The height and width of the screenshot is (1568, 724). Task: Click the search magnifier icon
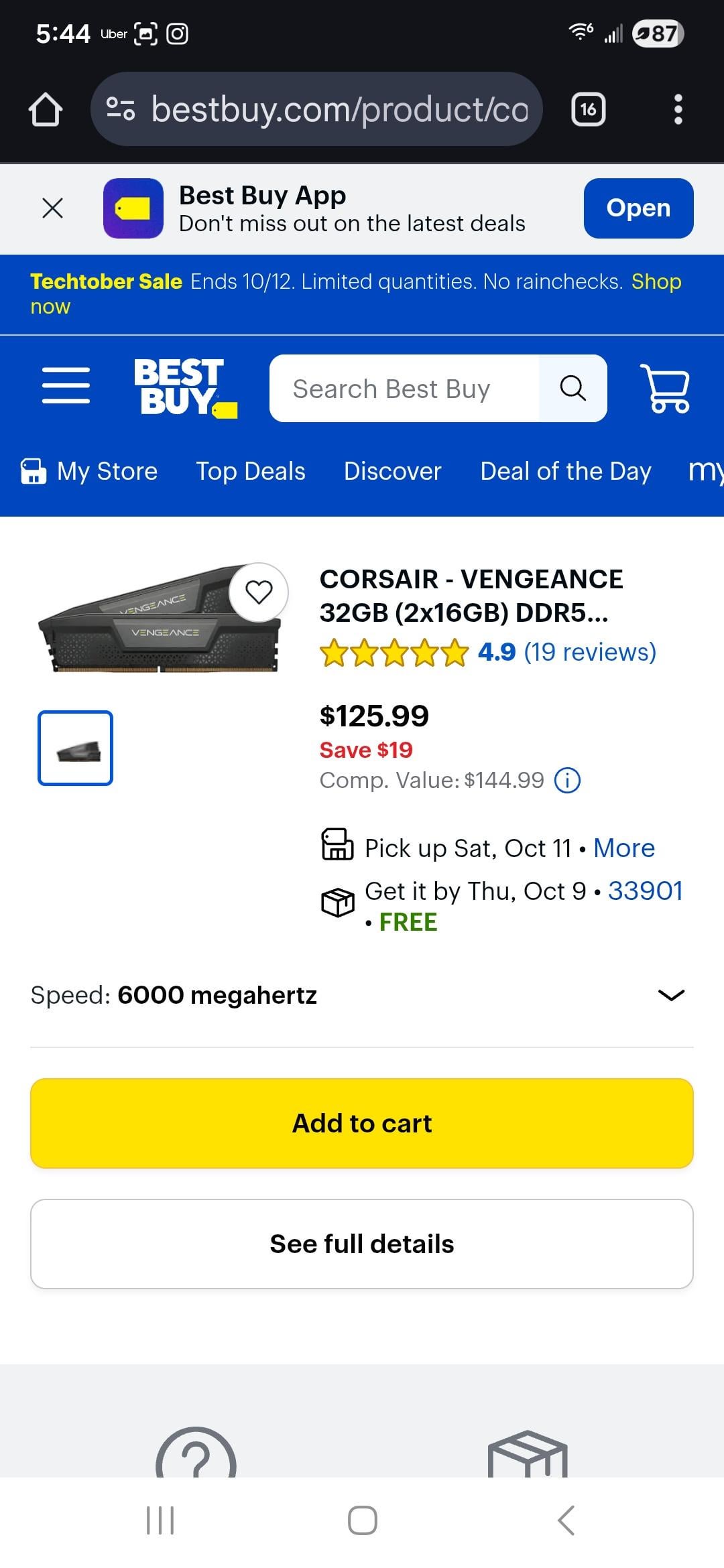click(x=572, y=388)
